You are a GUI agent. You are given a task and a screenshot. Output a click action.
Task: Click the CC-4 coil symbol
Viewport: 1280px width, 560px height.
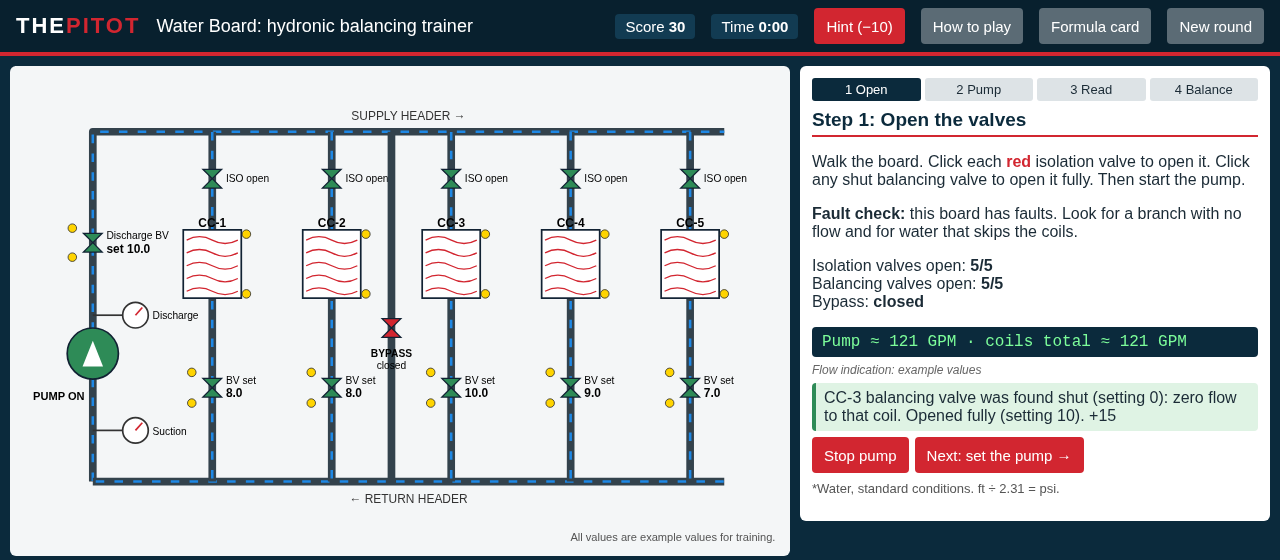[x=571, y=264]
